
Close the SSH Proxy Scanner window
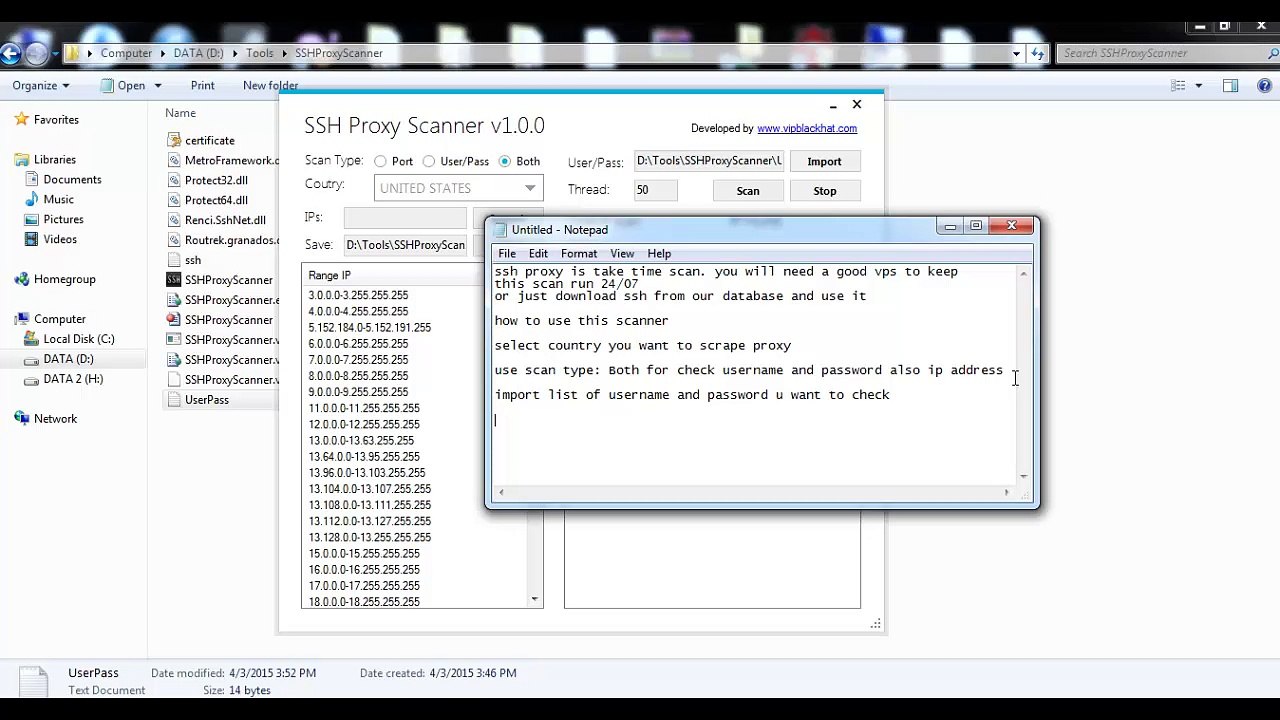coord(857,105)
